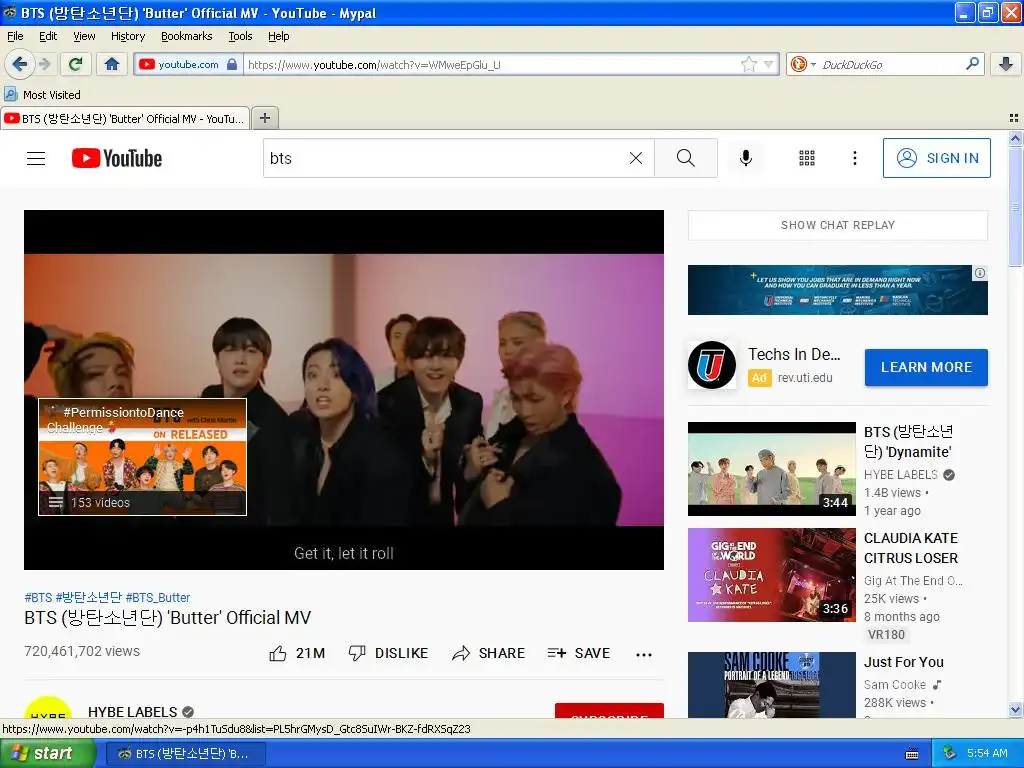Open the View menu

84,36
